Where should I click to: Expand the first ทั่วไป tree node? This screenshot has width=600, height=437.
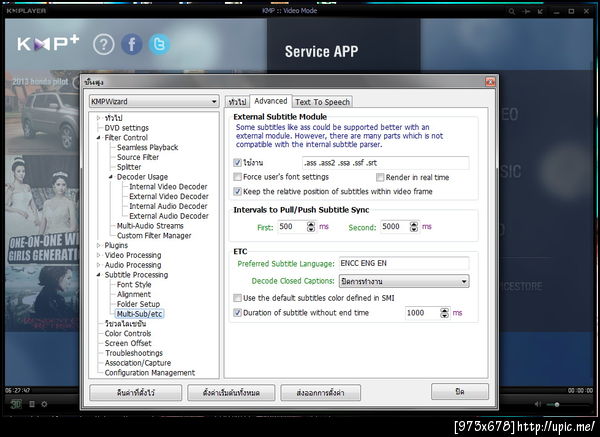(x=98, y=118)
